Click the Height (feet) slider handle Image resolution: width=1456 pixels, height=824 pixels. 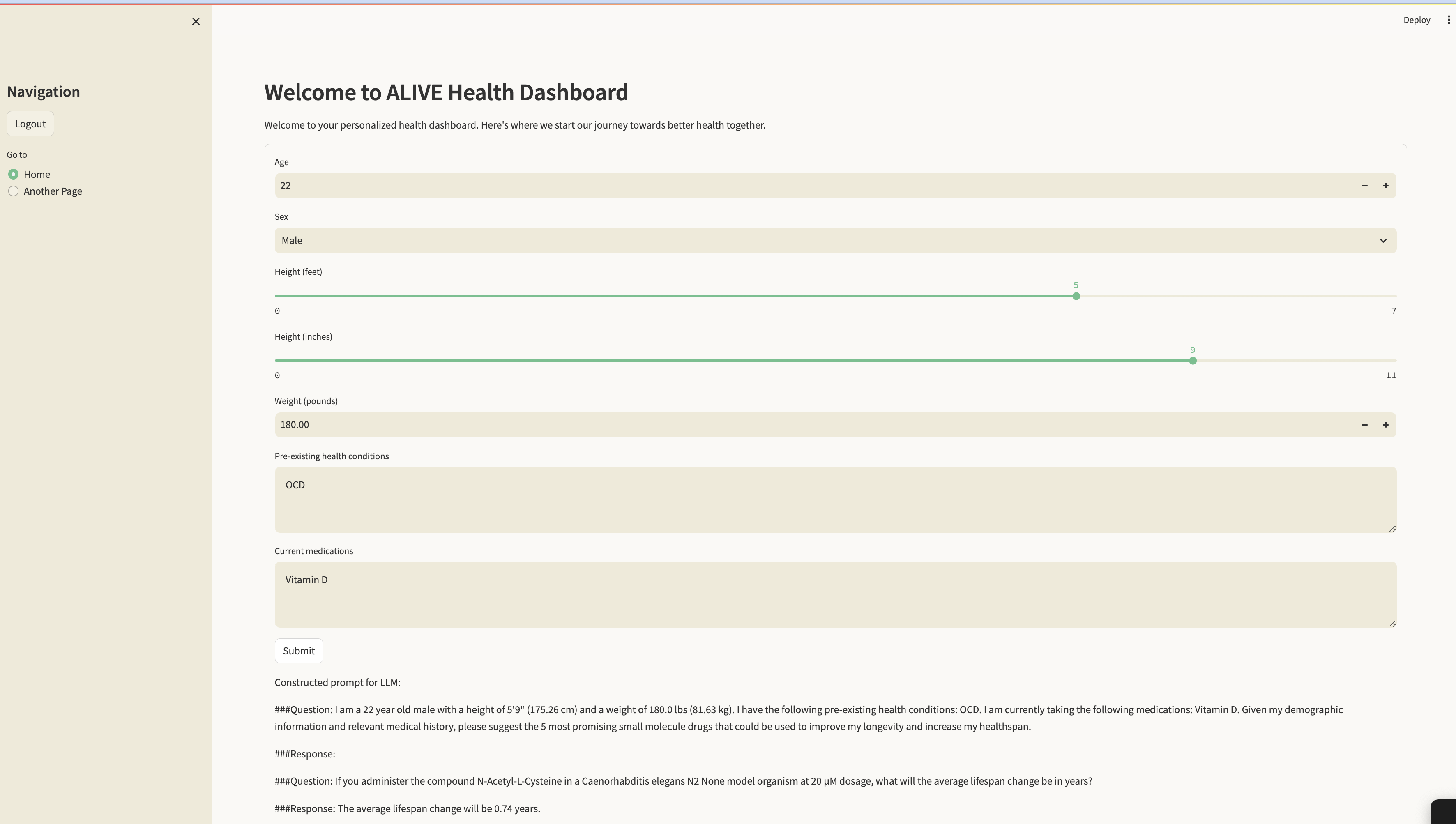1076,296
